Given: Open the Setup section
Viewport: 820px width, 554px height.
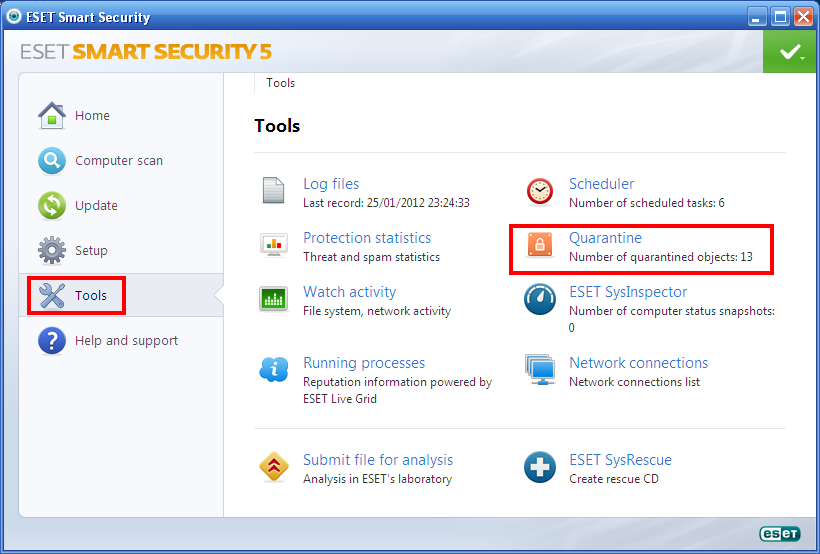Looking at the screenshot, I should coord(91,251).
